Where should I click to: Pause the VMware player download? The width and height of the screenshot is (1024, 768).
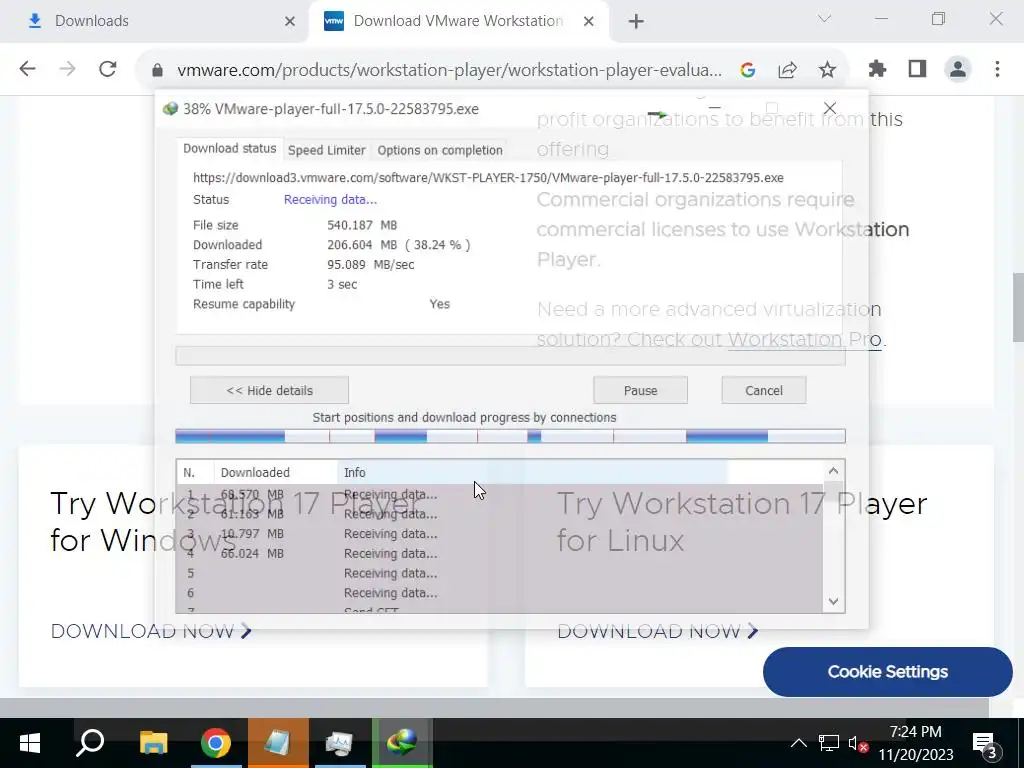pos(640,391)
